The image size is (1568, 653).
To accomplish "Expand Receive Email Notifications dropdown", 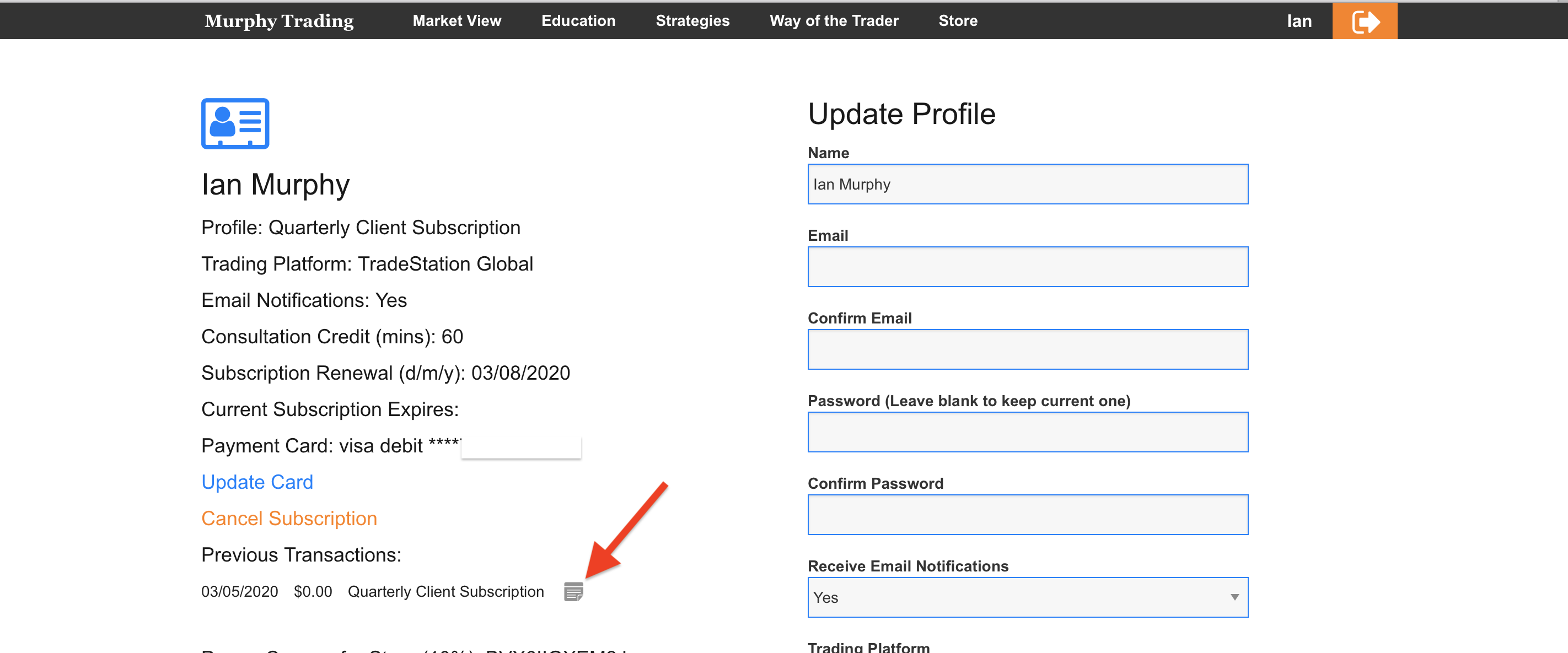I will point(1028,597).
